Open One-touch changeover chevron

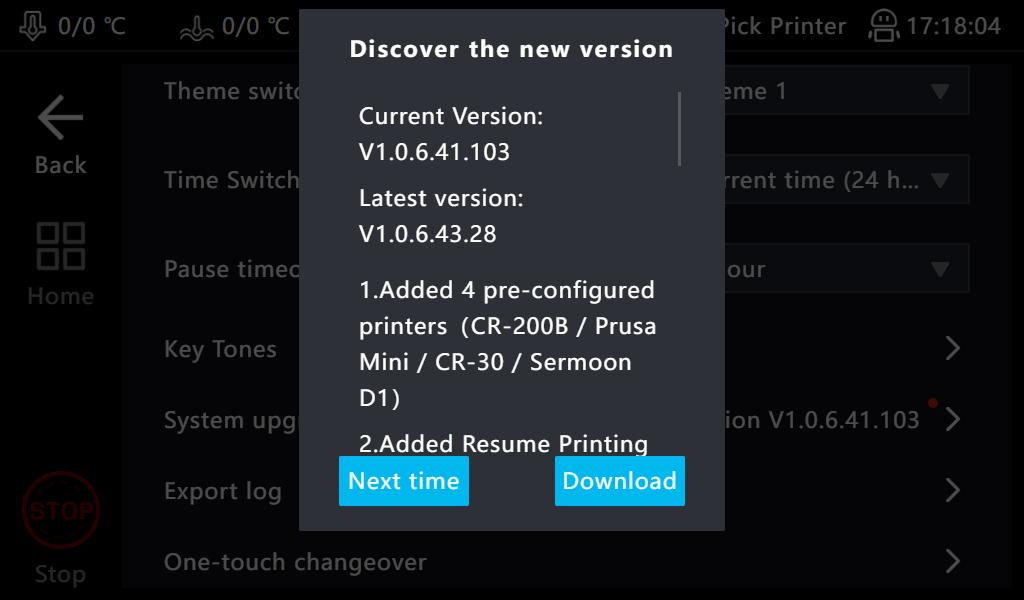coord(952,562)
